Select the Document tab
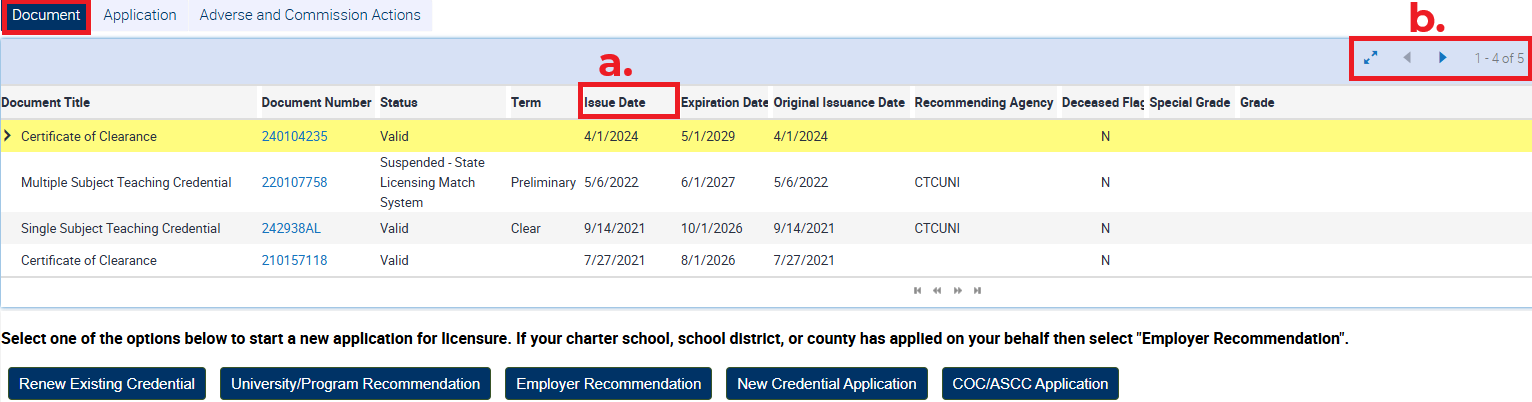This screenshot has width=1532, height=402. [x=46, y=15]
